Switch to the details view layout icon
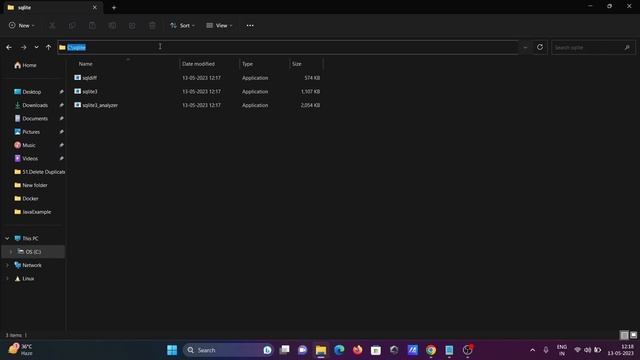Viewport: 640px width, 360px height. pyautogui.click(x=624, y=335)
